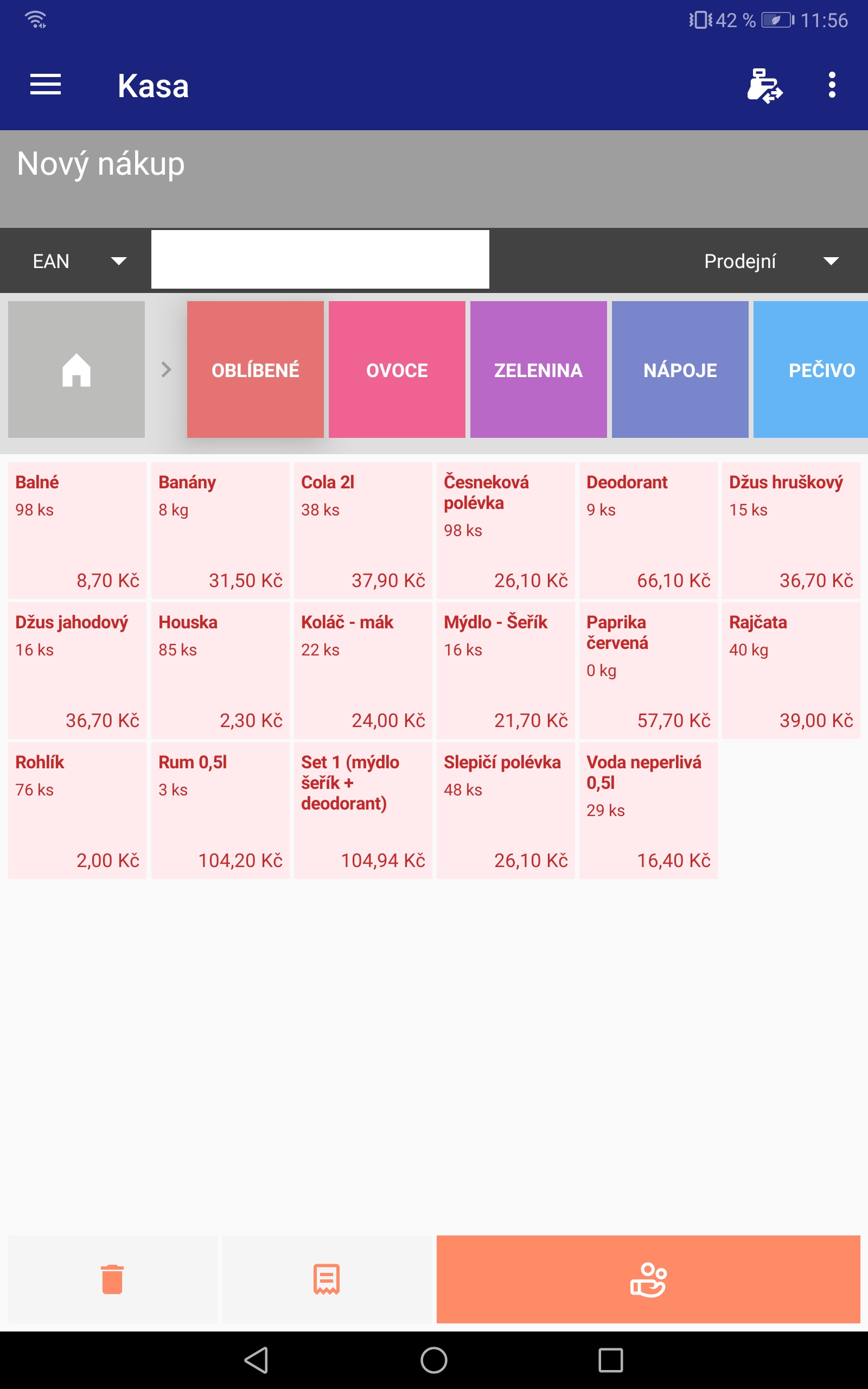Click the chevron next to home tile
Screen dimensions: 868x1389
tap(166, 369)
